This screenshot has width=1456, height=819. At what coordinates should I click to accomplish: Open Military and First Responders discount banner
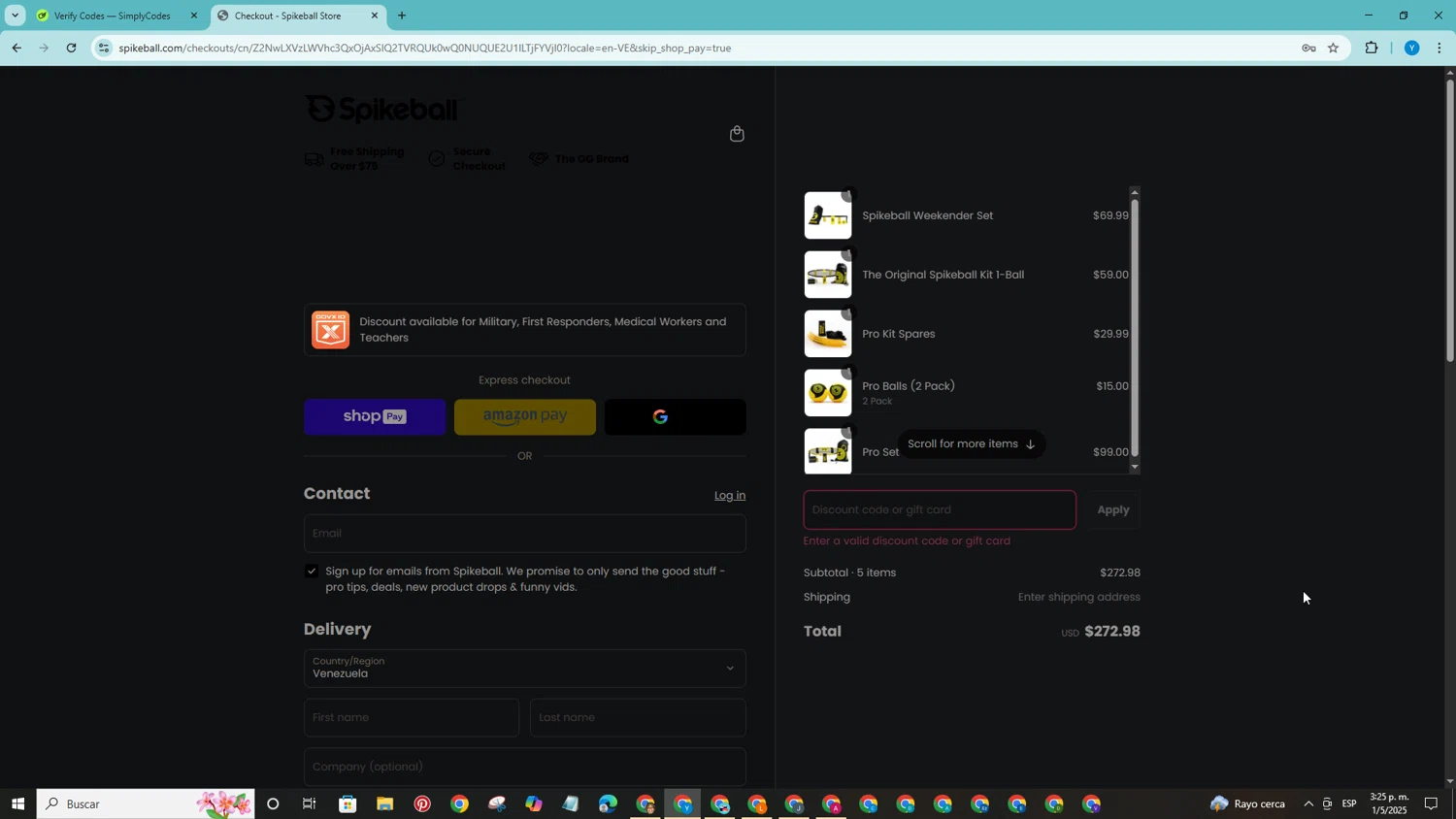pos(524,330)
